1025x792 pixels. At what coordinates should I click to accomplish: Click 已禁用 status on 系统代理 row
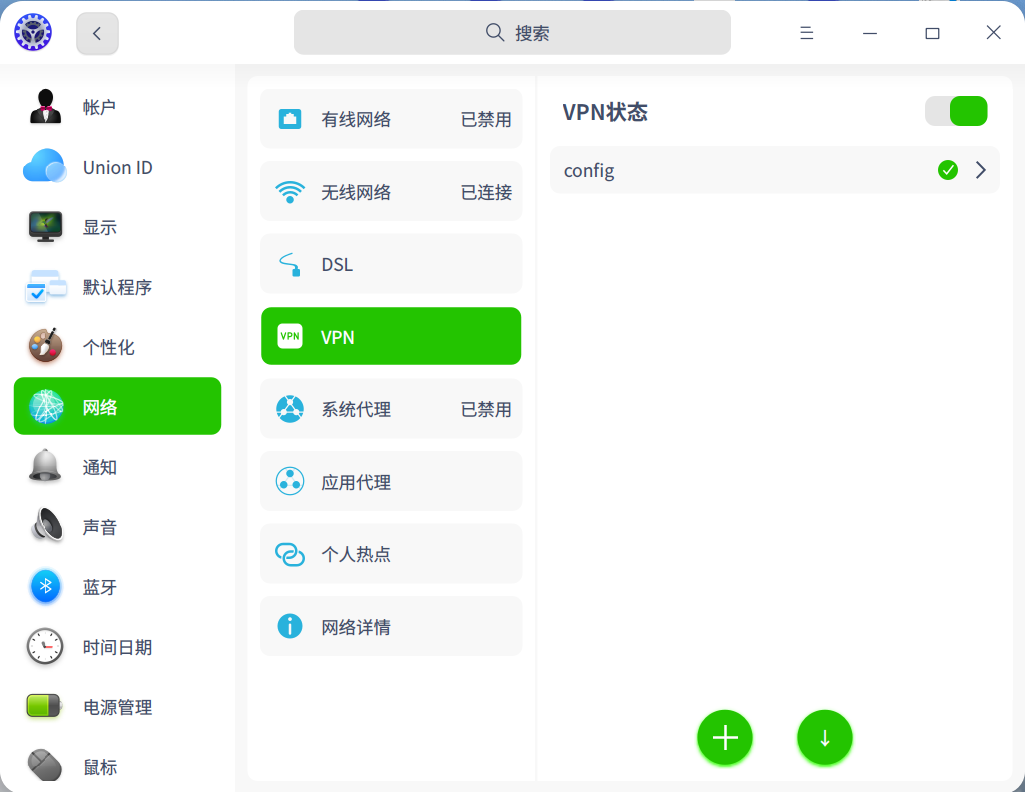486,409
